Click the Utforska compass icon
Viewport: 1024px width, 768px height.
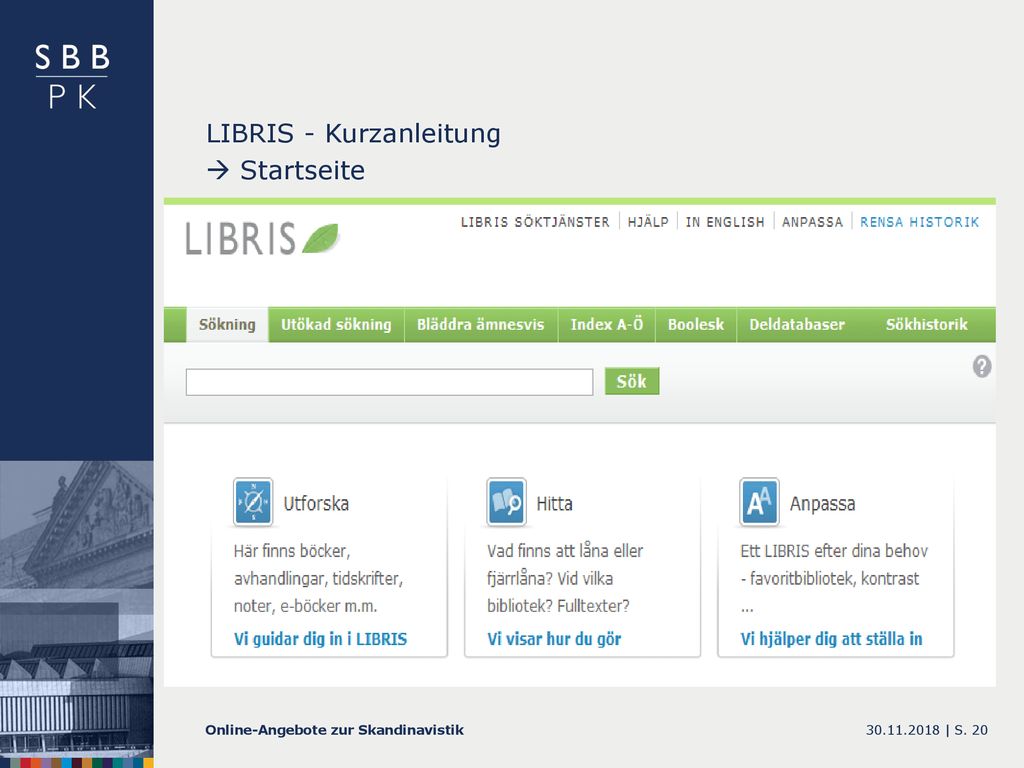tap(253, 502)
